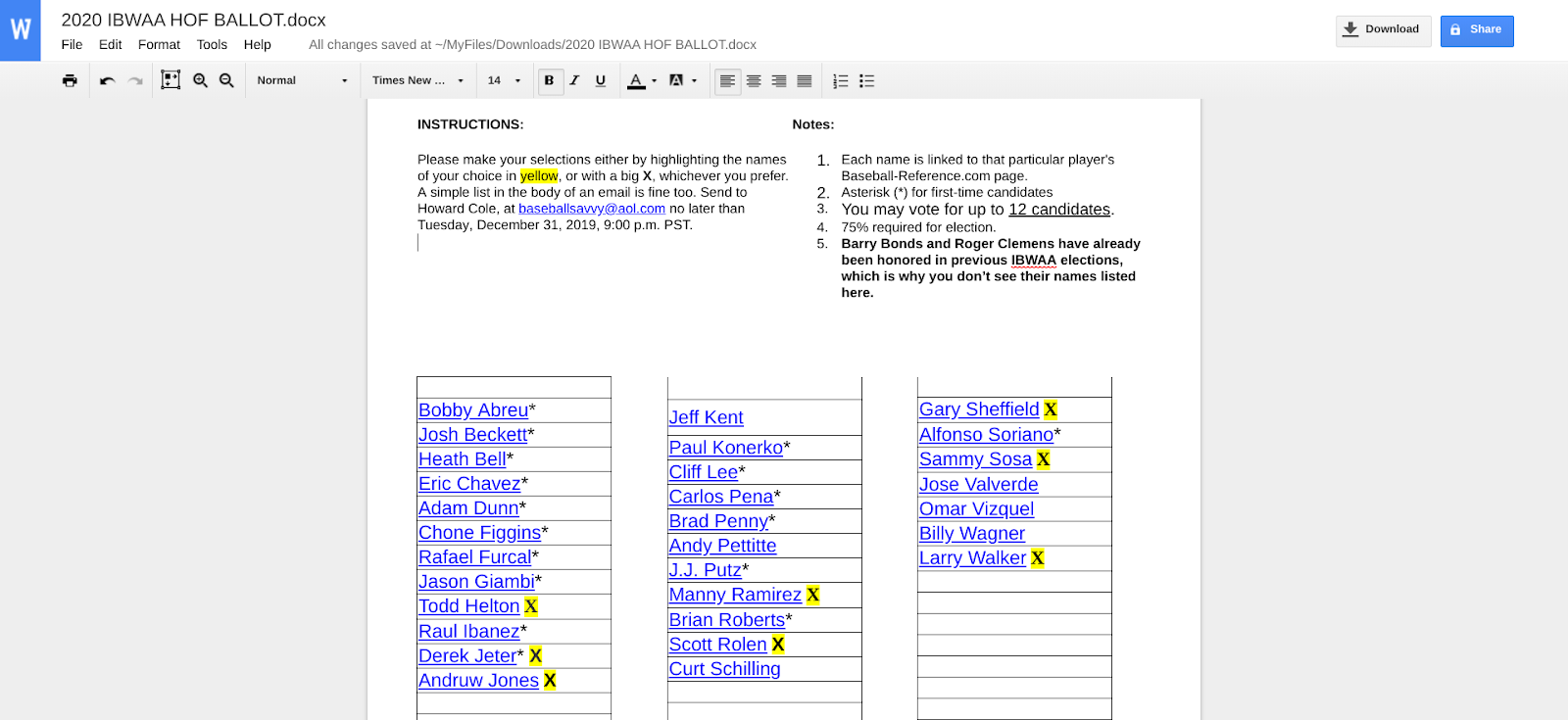Open the Andruw Jones link
The image size is (1568, 720).
tap(478, 681)
